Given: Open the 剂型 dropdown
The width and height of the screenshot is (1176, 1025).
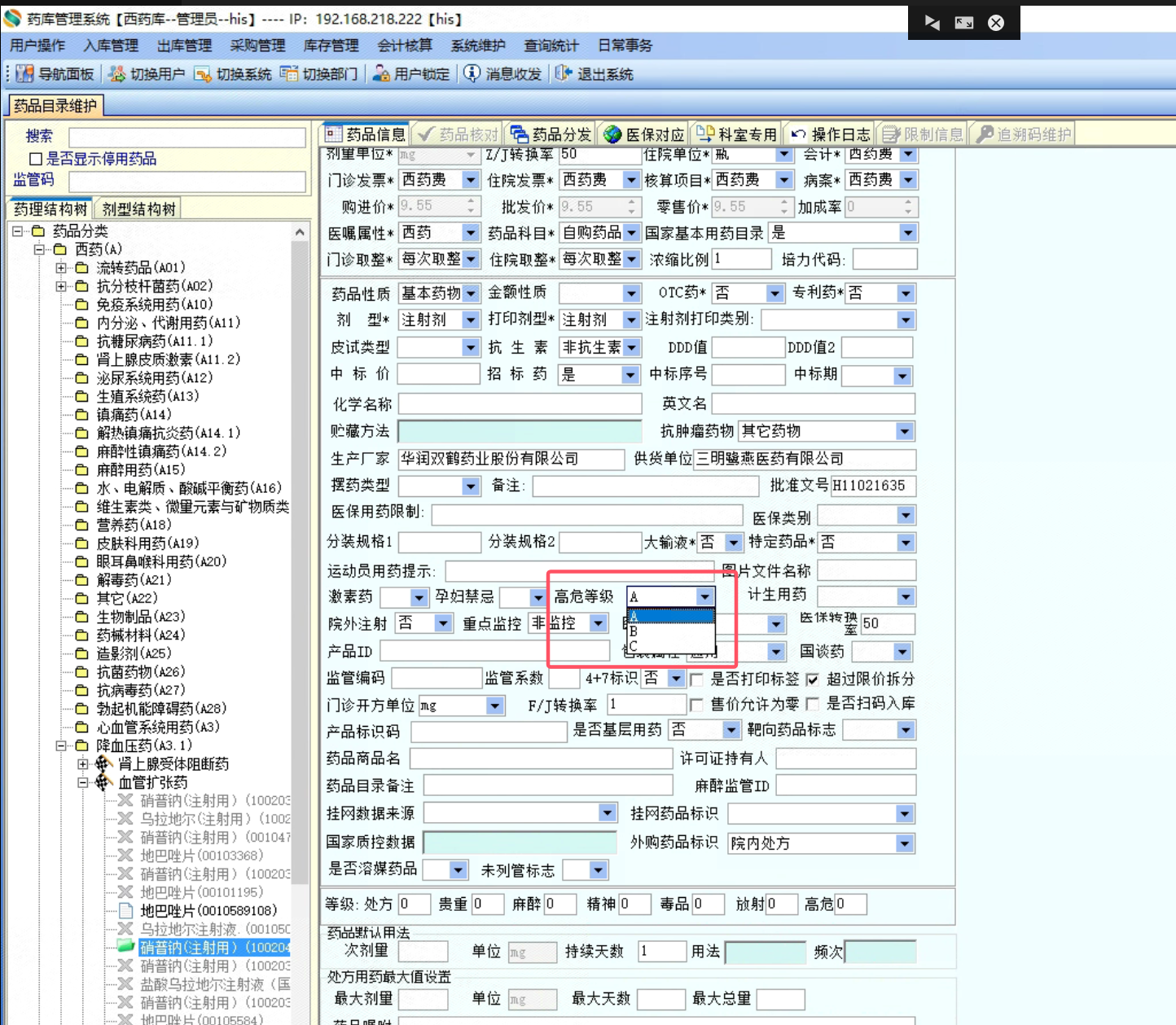Looking at the screenshot, I should [471, 320].
